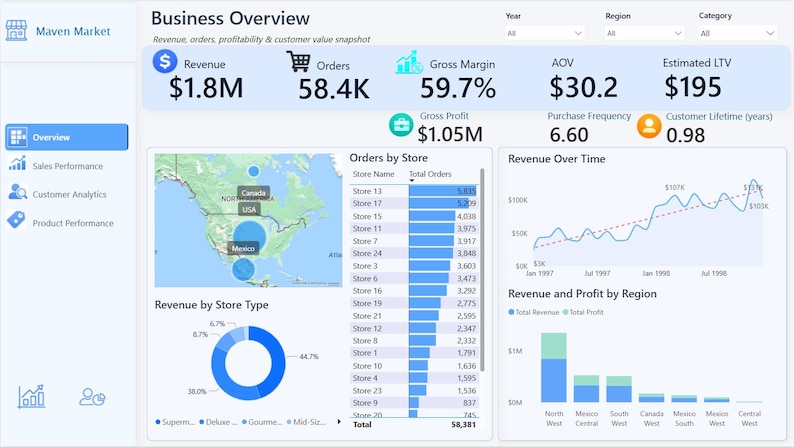Image resolution: width=794 pixels, height=447 pixels.
Task: Go to the Overview page
Action: point(67,137)
